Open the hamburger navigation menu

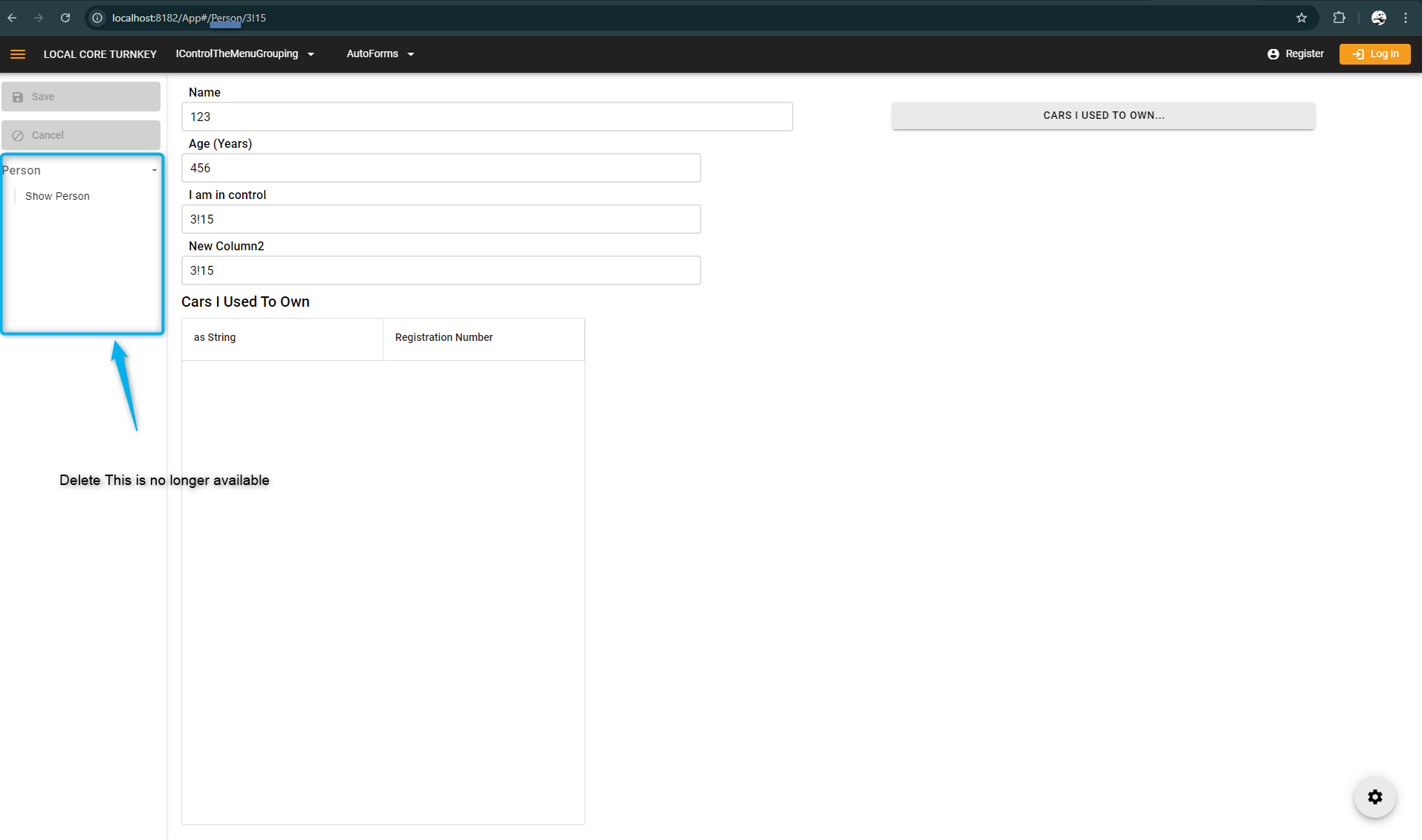point(18,54)
